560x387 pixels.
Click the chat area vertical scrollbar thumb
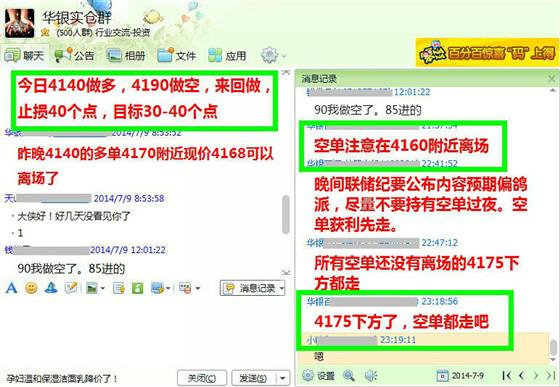286,215
